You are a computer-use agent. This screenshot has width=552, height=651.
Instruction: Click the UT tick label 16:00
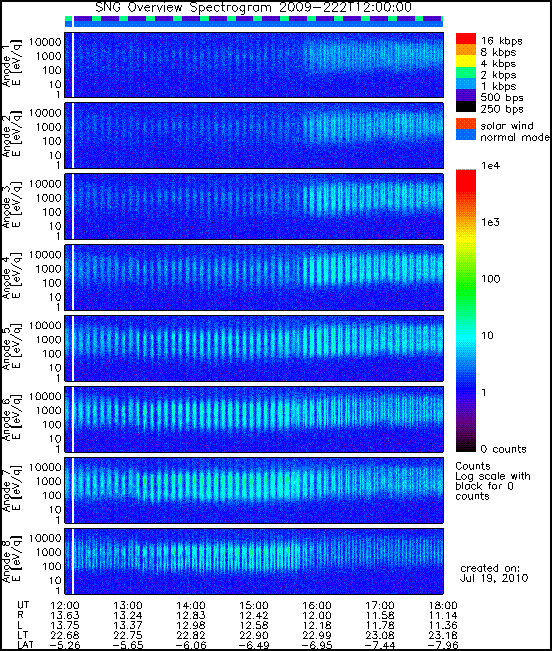[317, 605]
